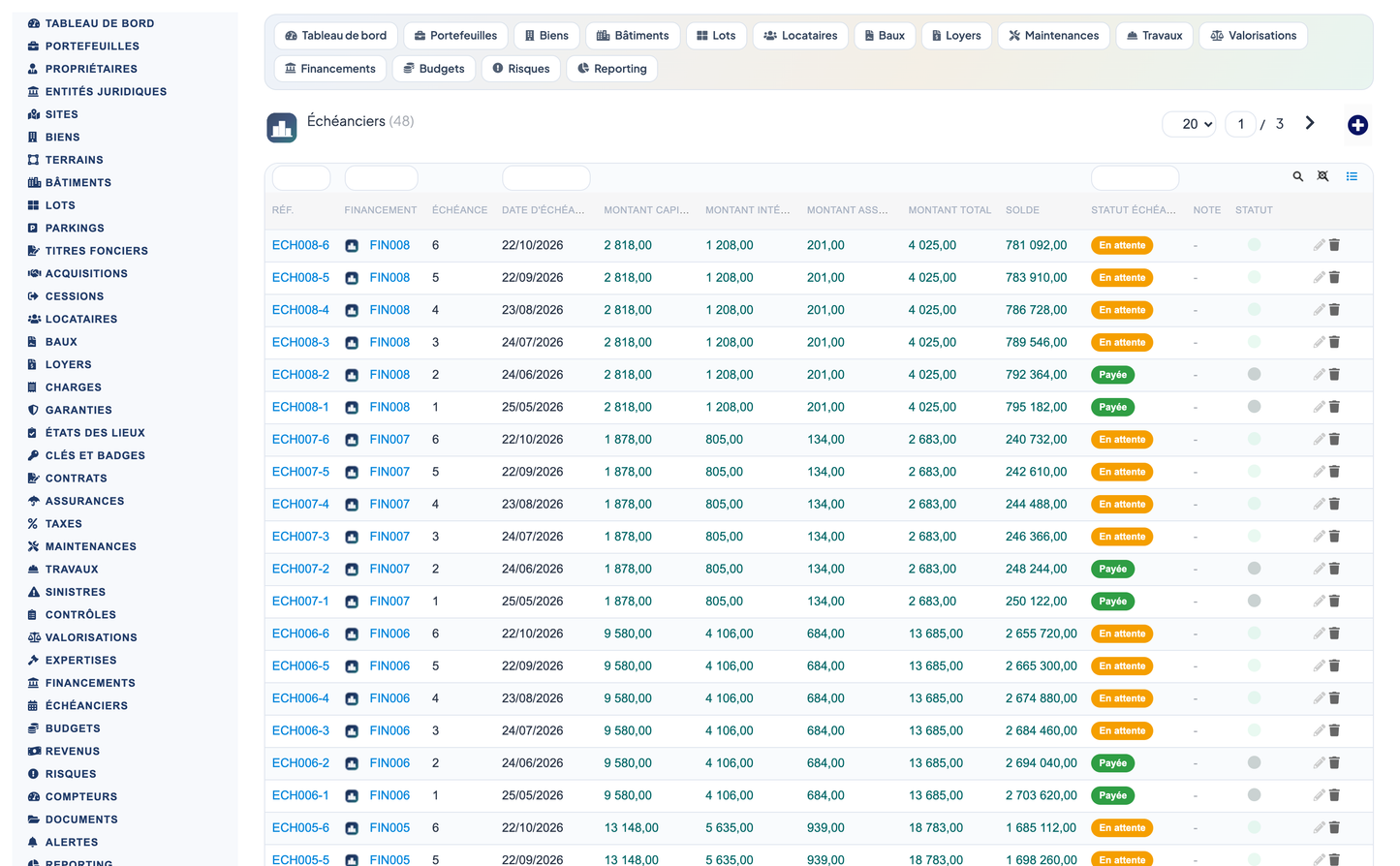This screenshot has height=866, width=1400.
Task: Toggle statut circle for row ECH008-1
Action: (x=1254, y=407)
